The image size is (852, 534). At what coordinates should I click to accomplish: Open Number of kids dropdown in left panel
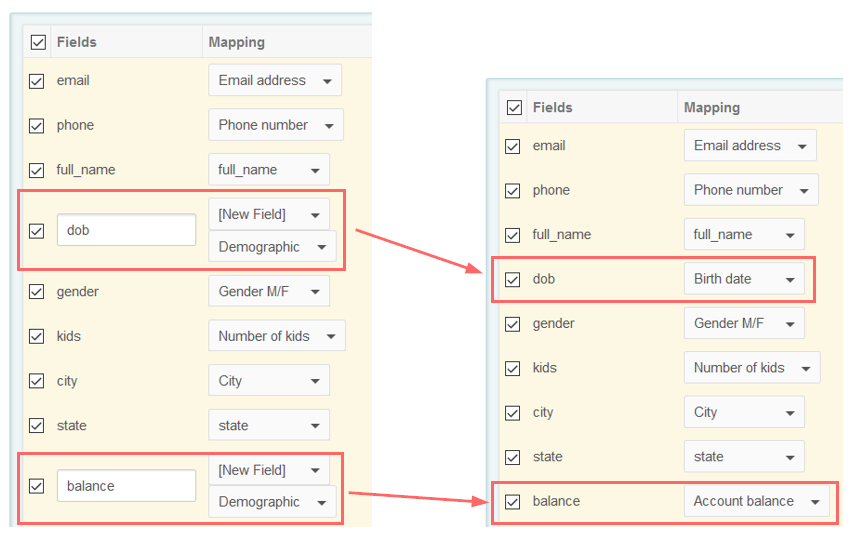point(277,336)
